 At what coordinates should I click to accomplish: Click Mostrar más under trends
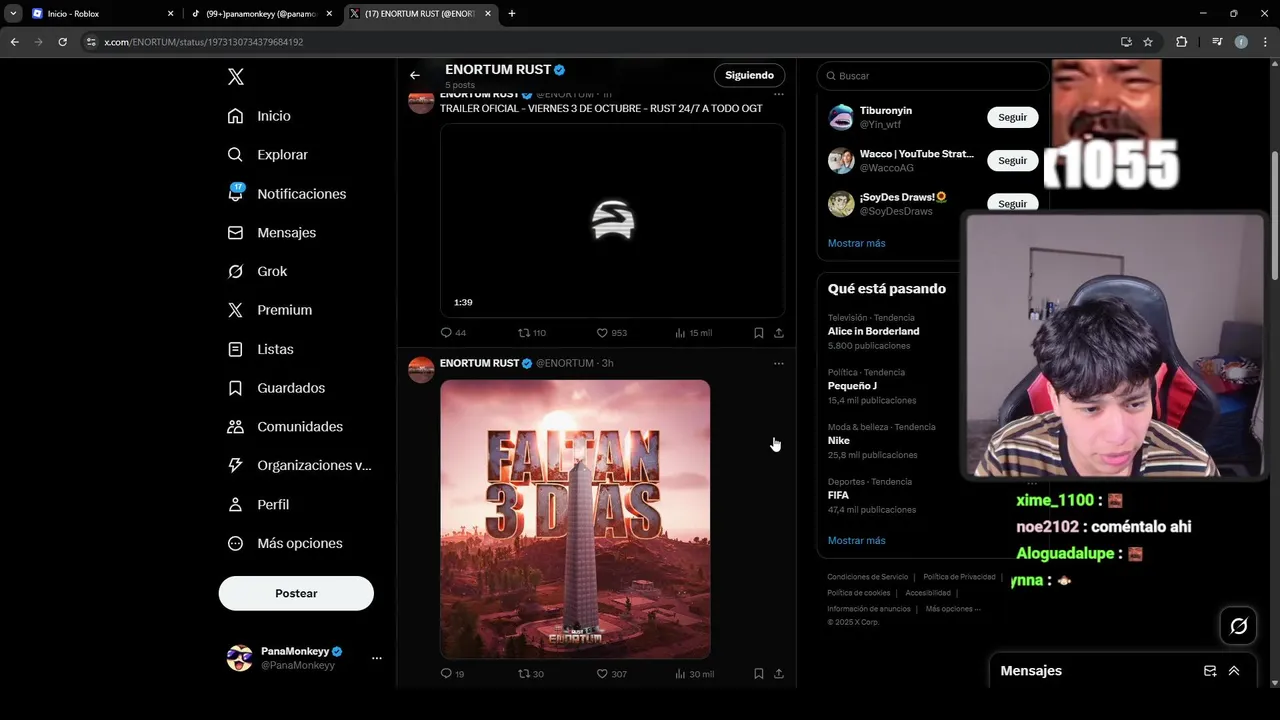[x=856, y=540]
